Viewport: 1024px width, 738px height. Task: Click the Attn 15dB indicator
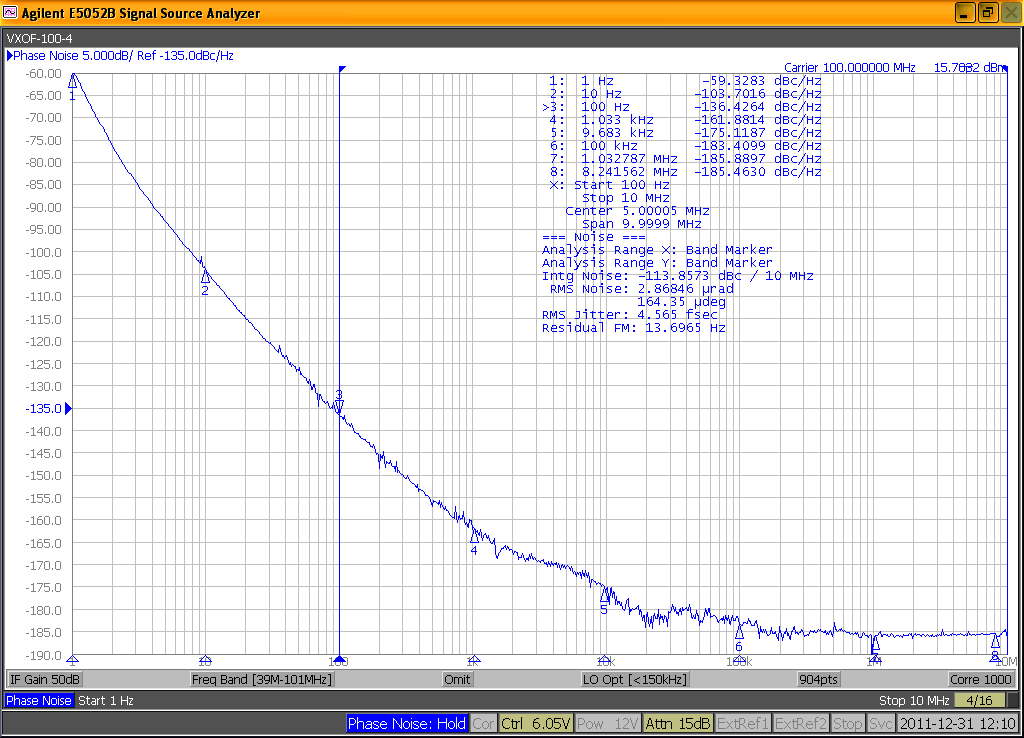click(678, 724)
